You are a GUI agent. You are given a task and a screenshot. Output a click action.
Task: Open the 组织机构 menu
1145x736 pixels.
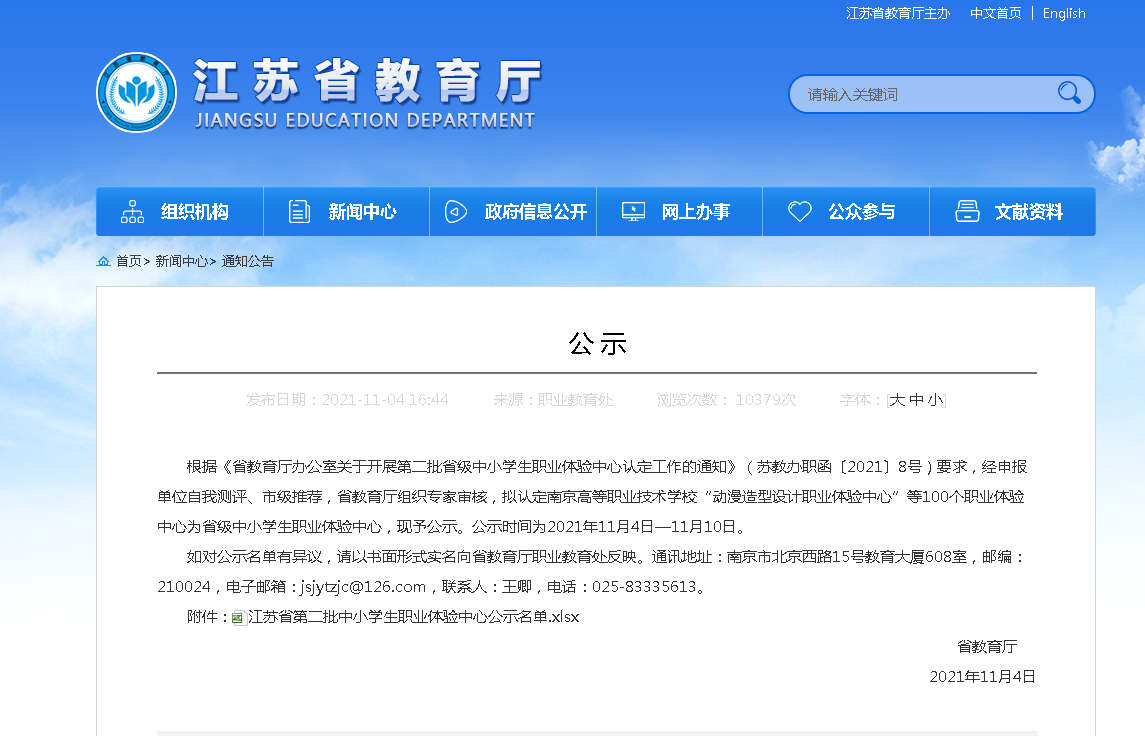180,212
